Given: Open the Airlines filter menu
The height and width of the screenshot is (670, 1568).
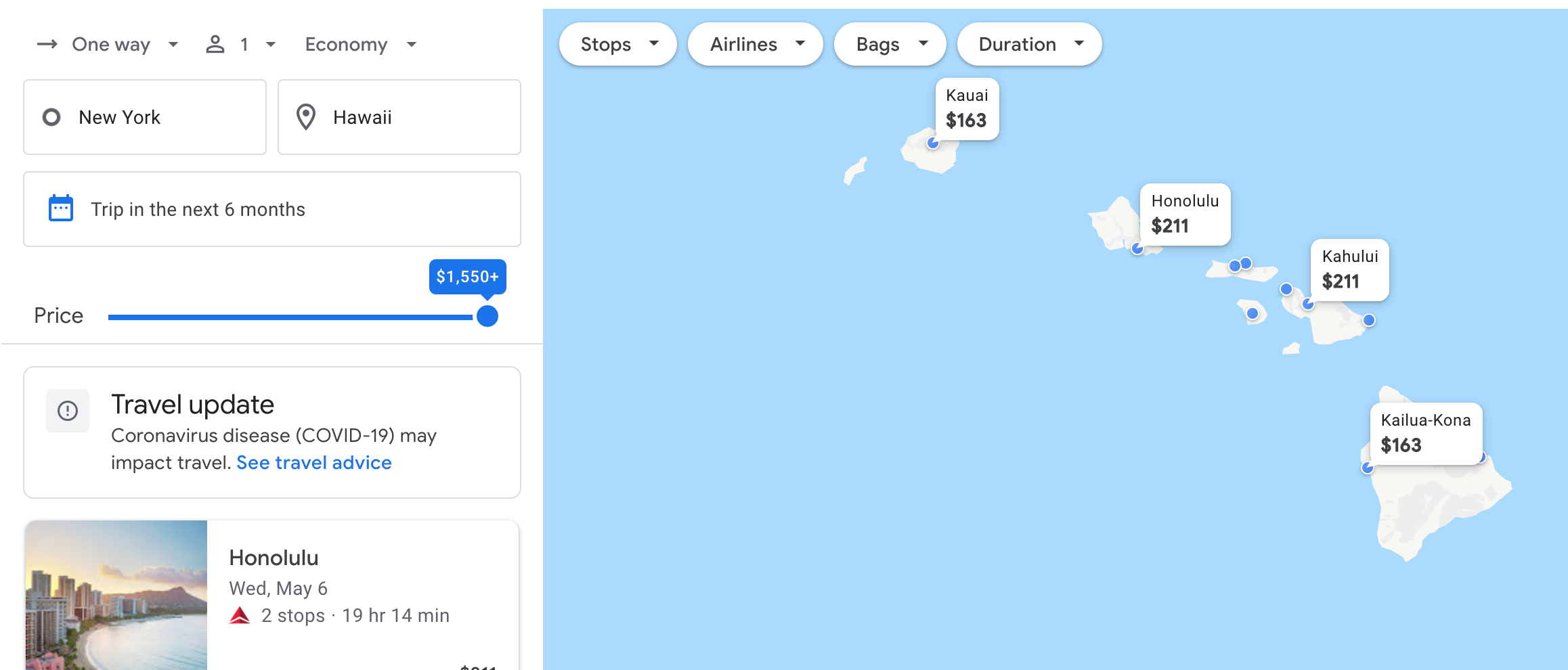Looking at the screenshot, I should (755, 45).
